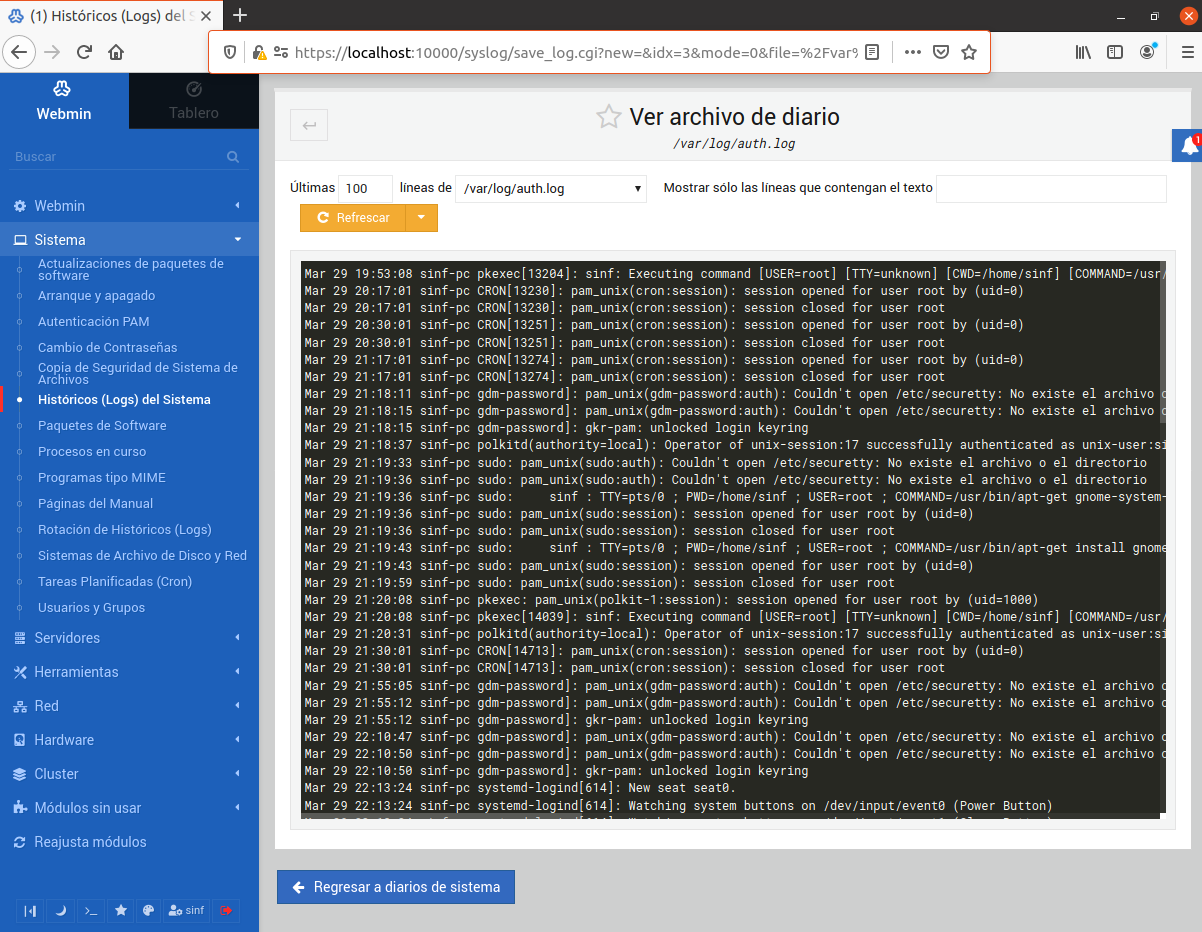
Task: Open the theme palette icon
Action: pyautogui.click(x=149, y=910)
